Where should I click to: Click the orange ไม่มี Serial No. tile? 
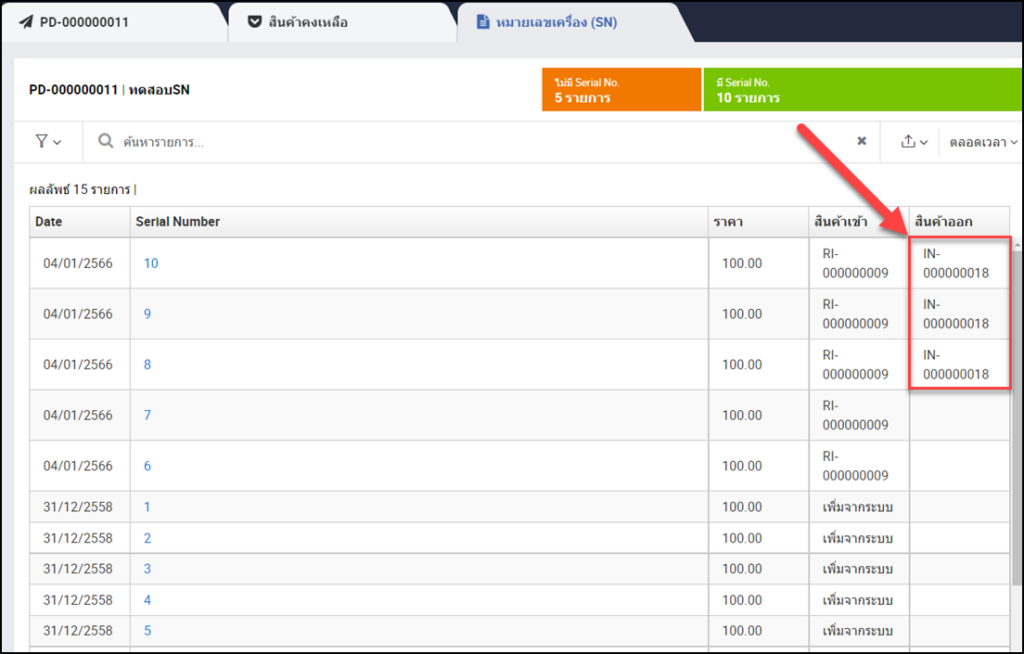621,90
